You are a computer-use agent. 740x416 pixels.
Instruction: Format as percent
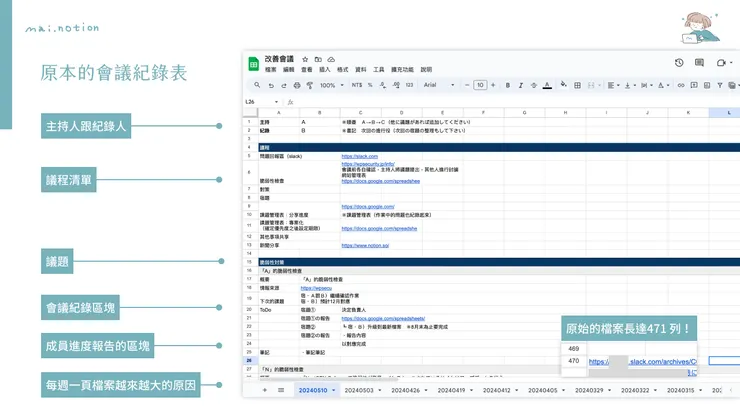(370, 85)
